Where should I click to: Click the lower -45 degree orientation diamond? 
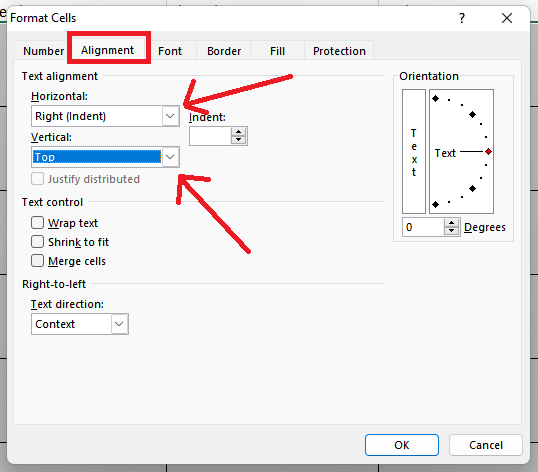pos(472,189)
